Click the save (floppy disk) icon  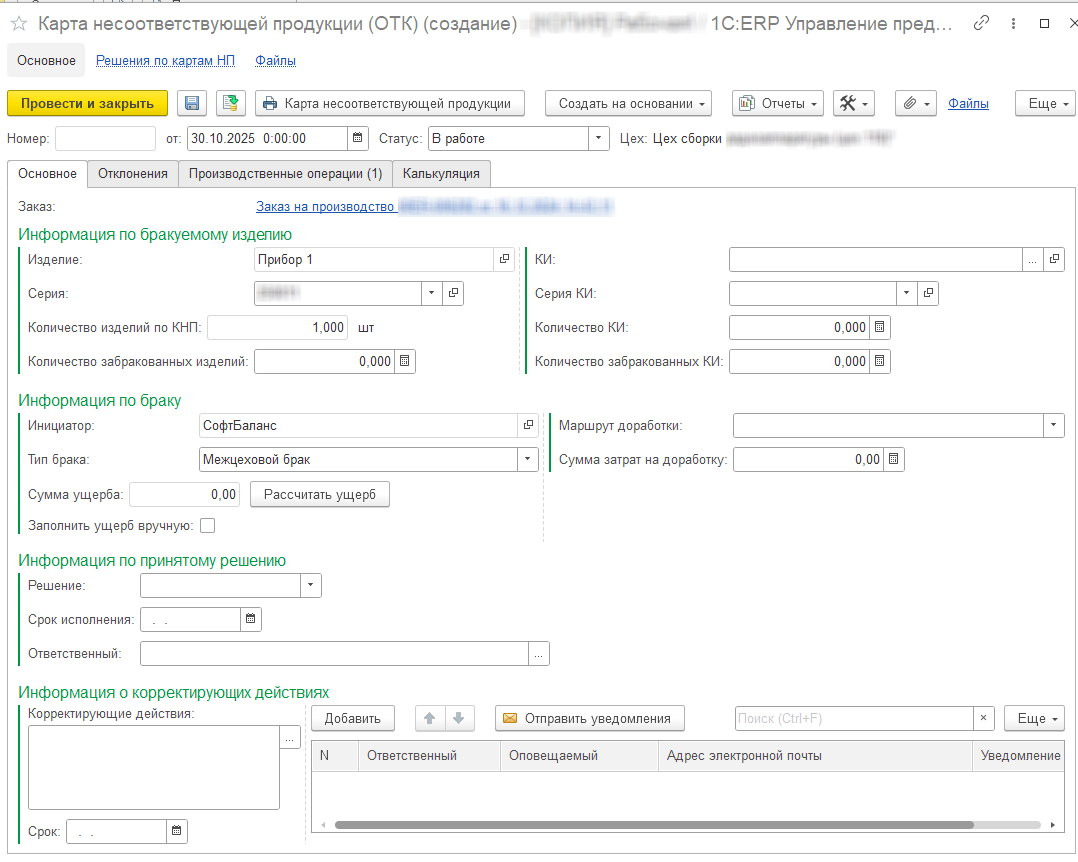pyautogui.click(x=192, y=103)
